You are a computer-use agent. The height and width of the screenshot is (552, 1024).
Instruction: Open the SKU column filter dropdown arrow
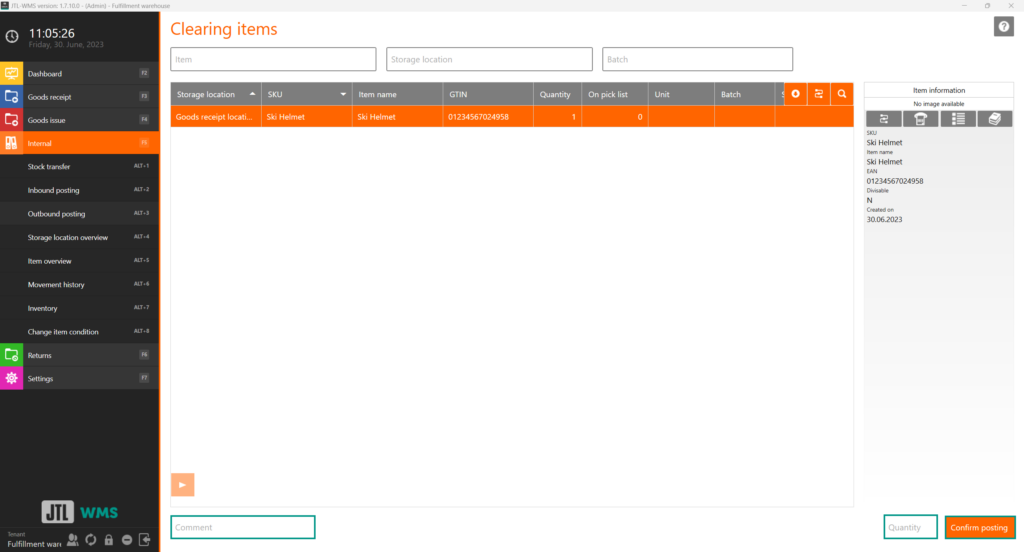344,95
